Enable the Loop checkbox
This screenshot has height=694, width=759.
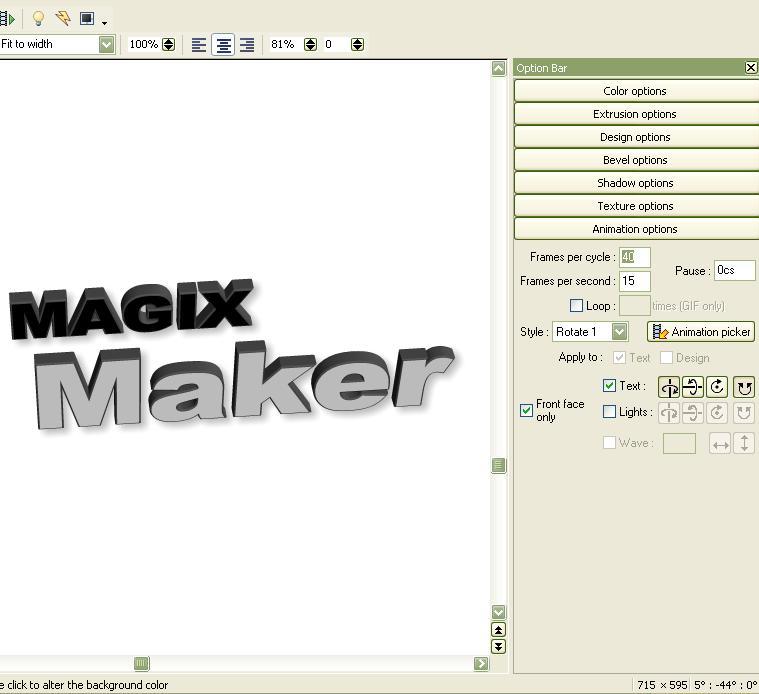(576, 305)
